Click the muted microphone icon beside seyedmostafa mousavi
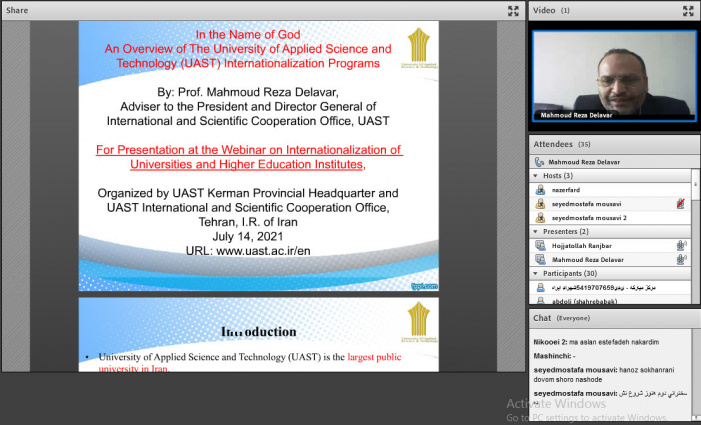Image resolution: width=701 pixels, height=425 pixels. [680, 204]
